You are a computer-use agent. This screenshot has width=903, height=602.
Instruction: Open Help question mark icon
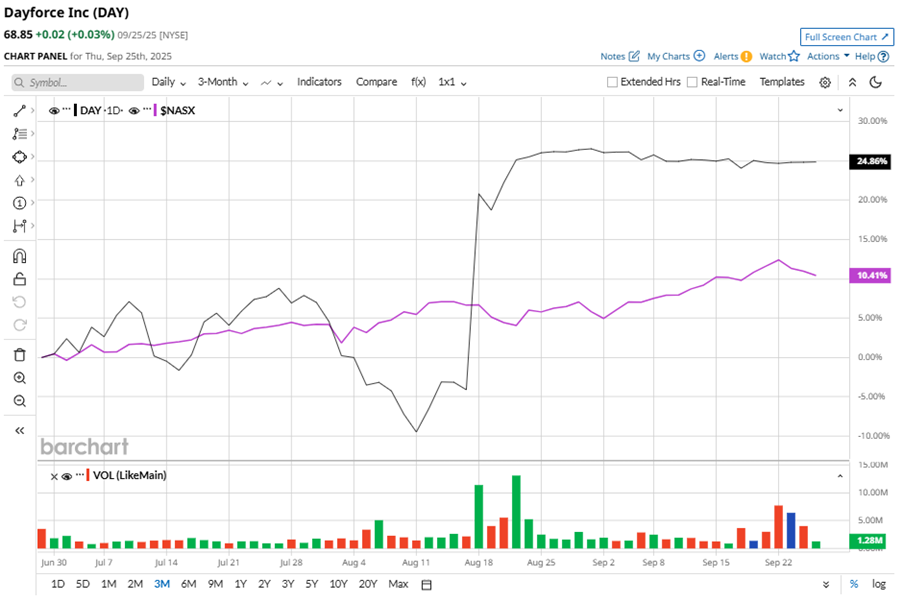[883, 56]
